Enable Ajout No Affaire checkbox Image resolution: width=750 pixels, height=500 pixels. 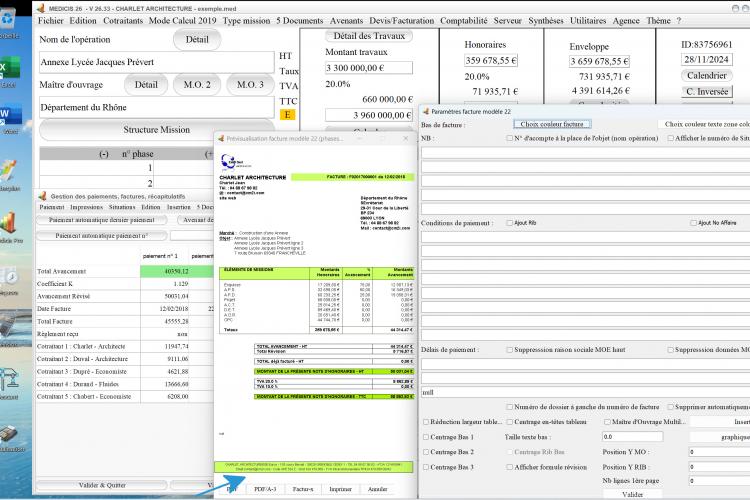[x=693, y=223]
